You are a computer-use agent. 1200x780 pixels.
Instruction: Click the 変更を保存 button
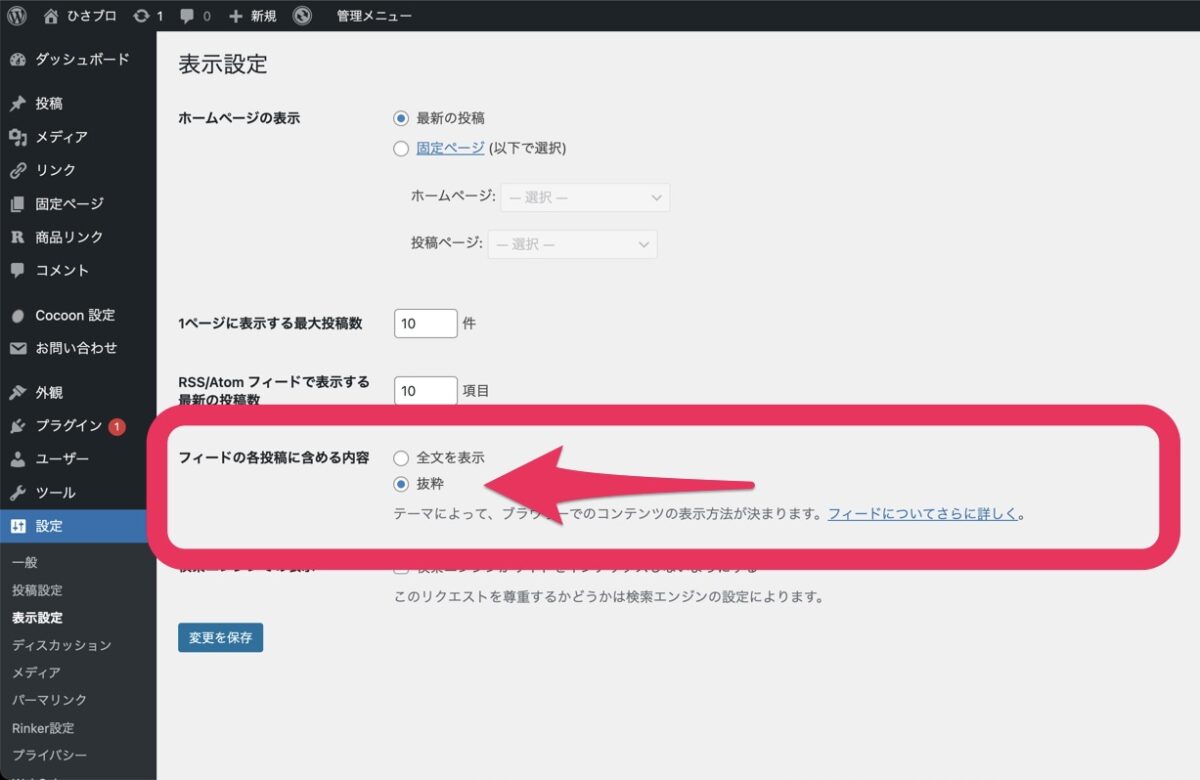click(x=220, y=637)
